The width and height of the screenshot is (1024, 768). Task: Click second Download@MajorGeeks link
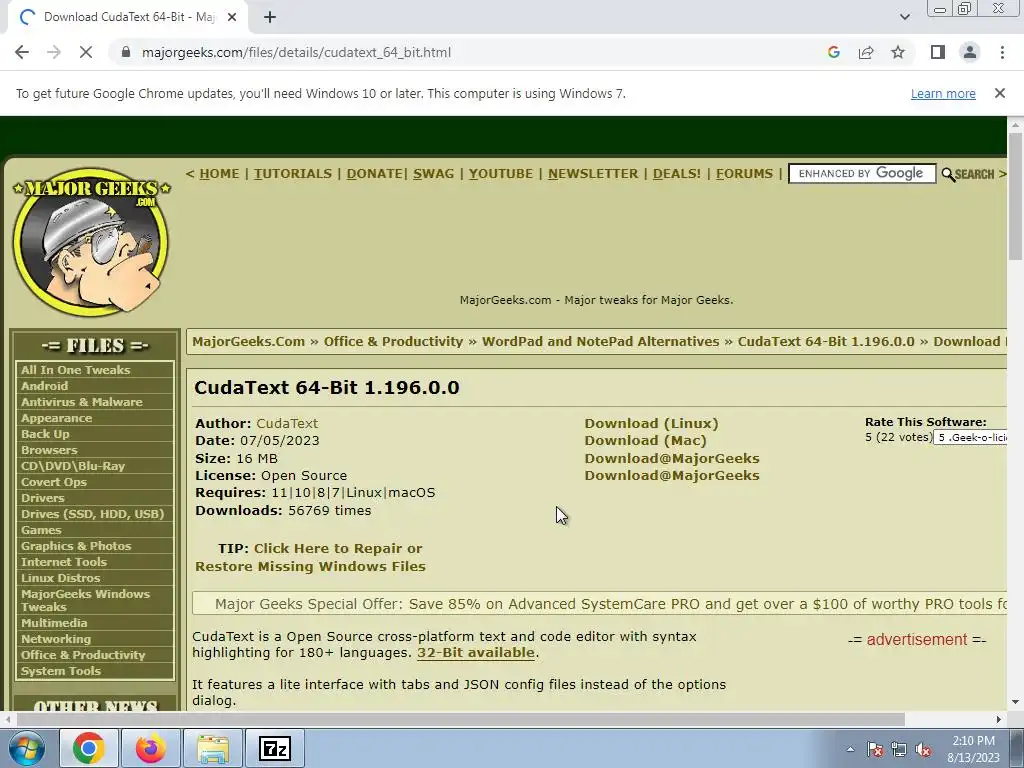[x=672, y=475]
